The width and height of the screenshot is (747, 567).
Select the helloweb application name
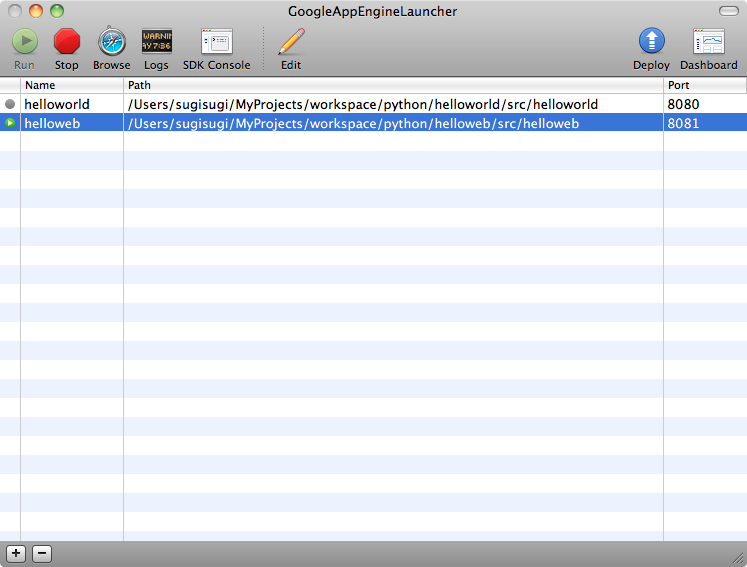tap(52, 123)
